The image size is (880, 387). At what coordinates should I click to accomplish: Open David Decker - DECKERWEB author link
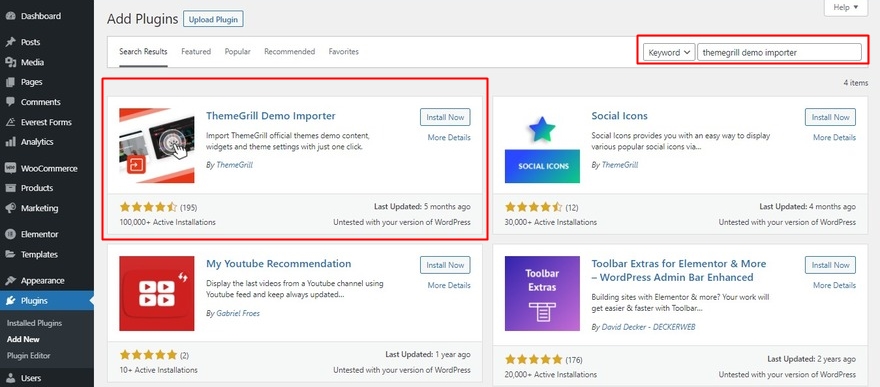648,327
